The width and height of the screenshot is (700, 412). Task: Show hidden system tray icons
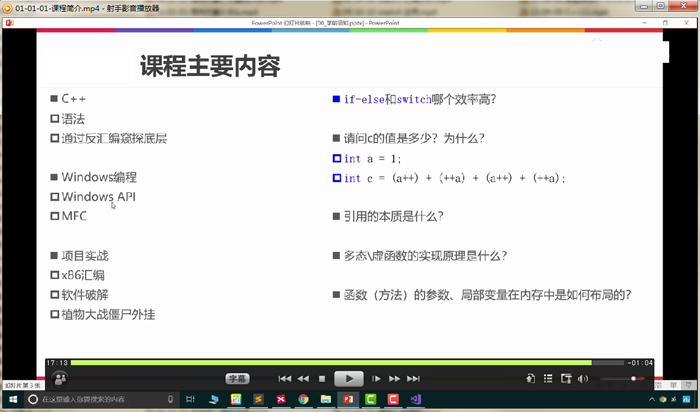click(x=652, y=399)
